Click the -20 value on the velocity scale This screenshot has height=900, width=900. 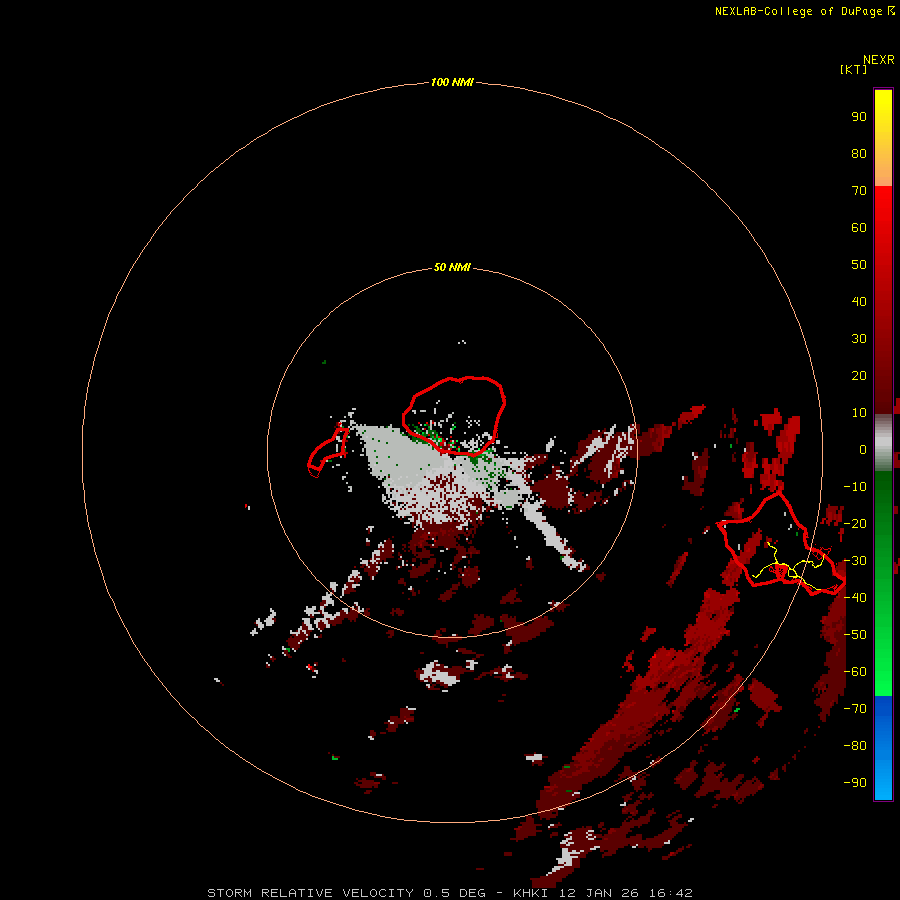[855, 524]
